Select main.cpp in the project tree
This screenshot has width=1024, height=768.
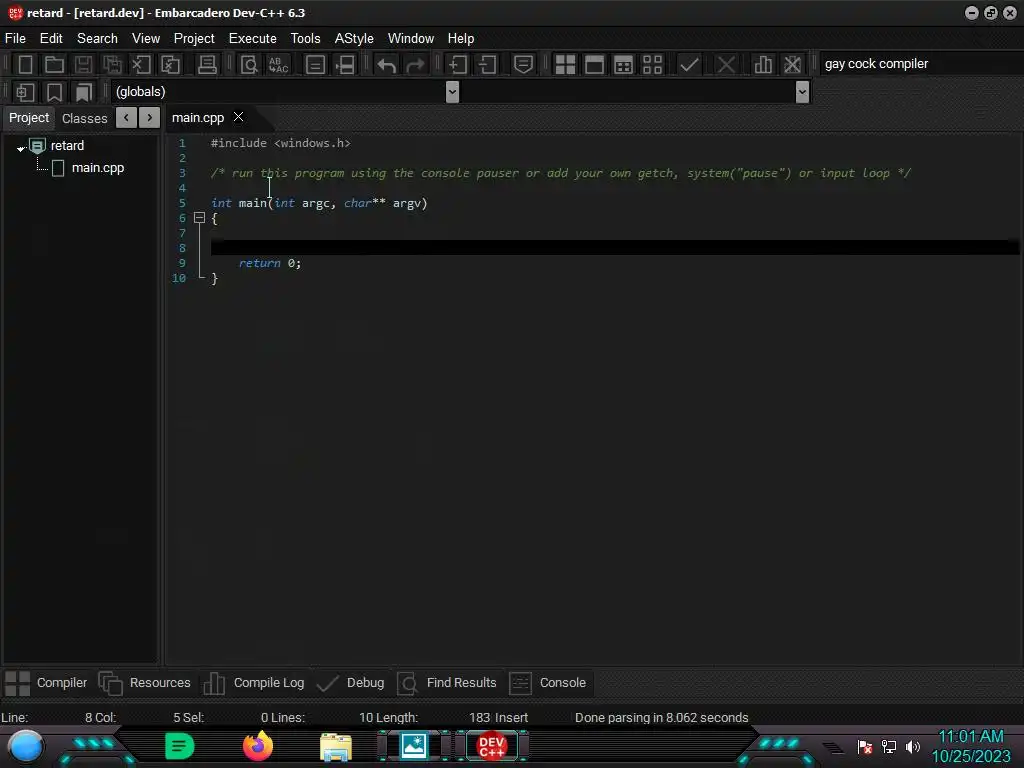(97, 168)
